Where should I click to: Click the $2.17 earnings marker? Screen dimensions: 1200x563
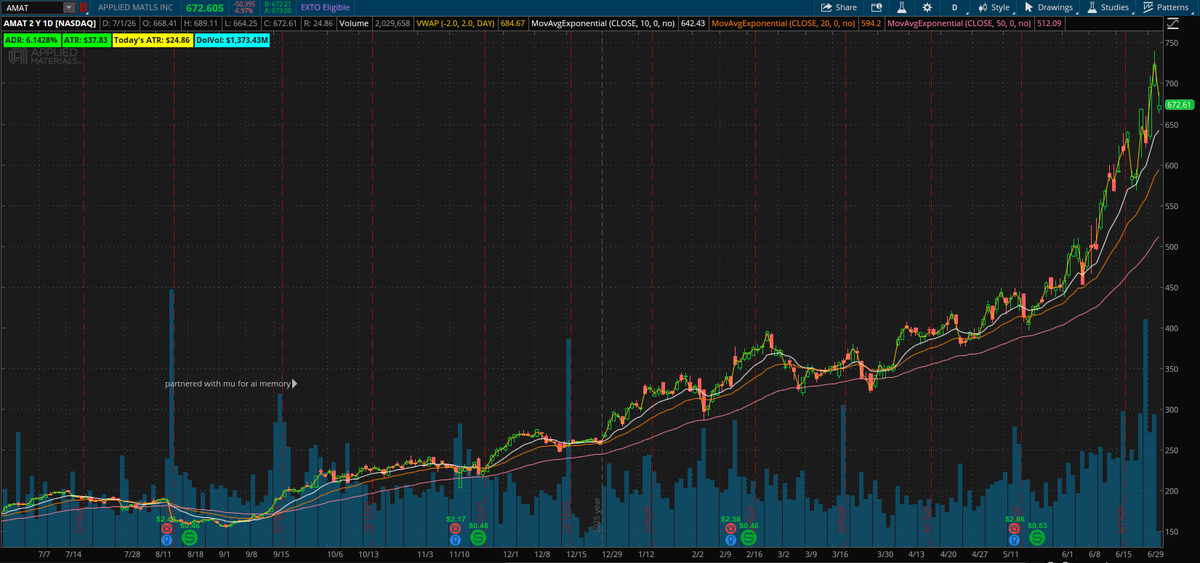coord(456,519)
